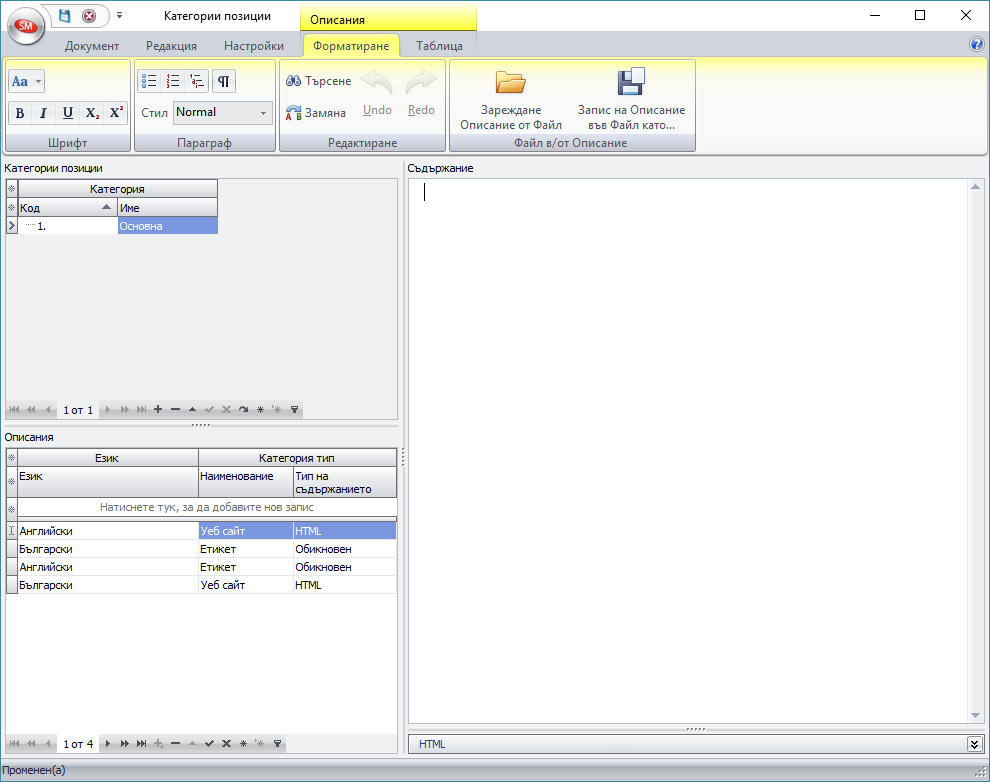This screenshot has height=782, width=990.
Task: Click the Redo button
Action: [421, 93]
